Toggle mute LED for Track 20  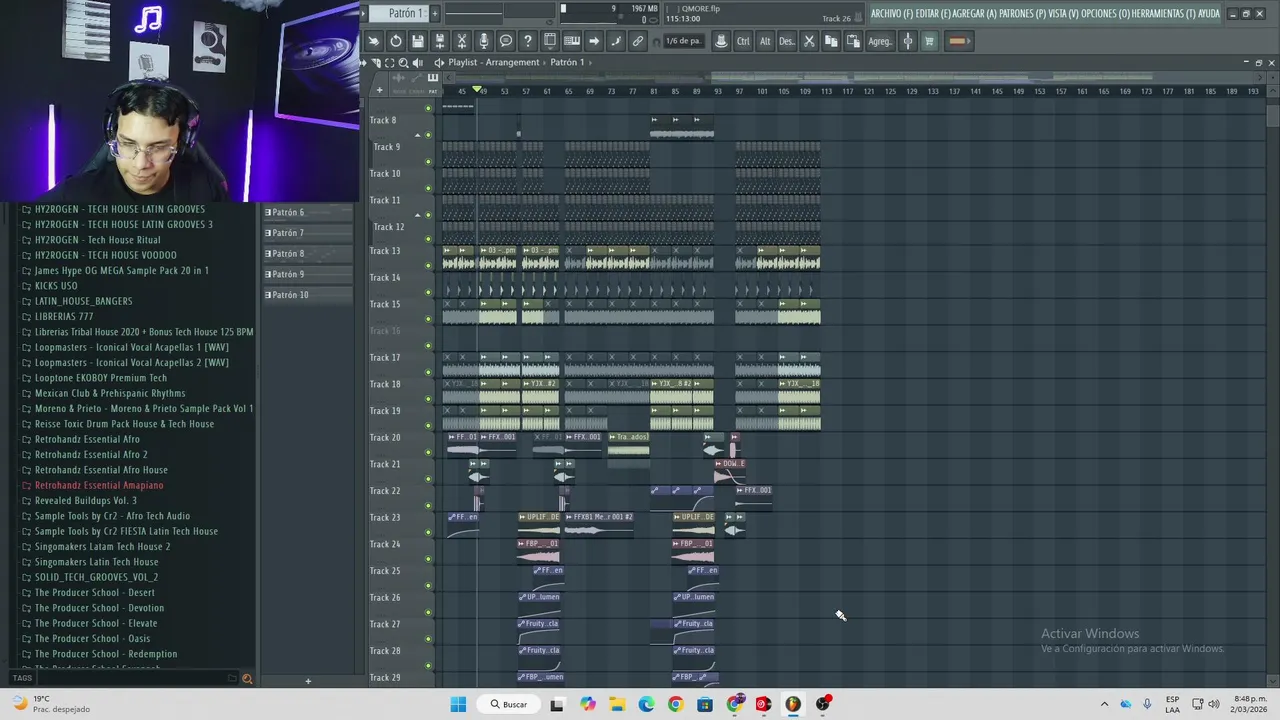[x=429, y=452]
